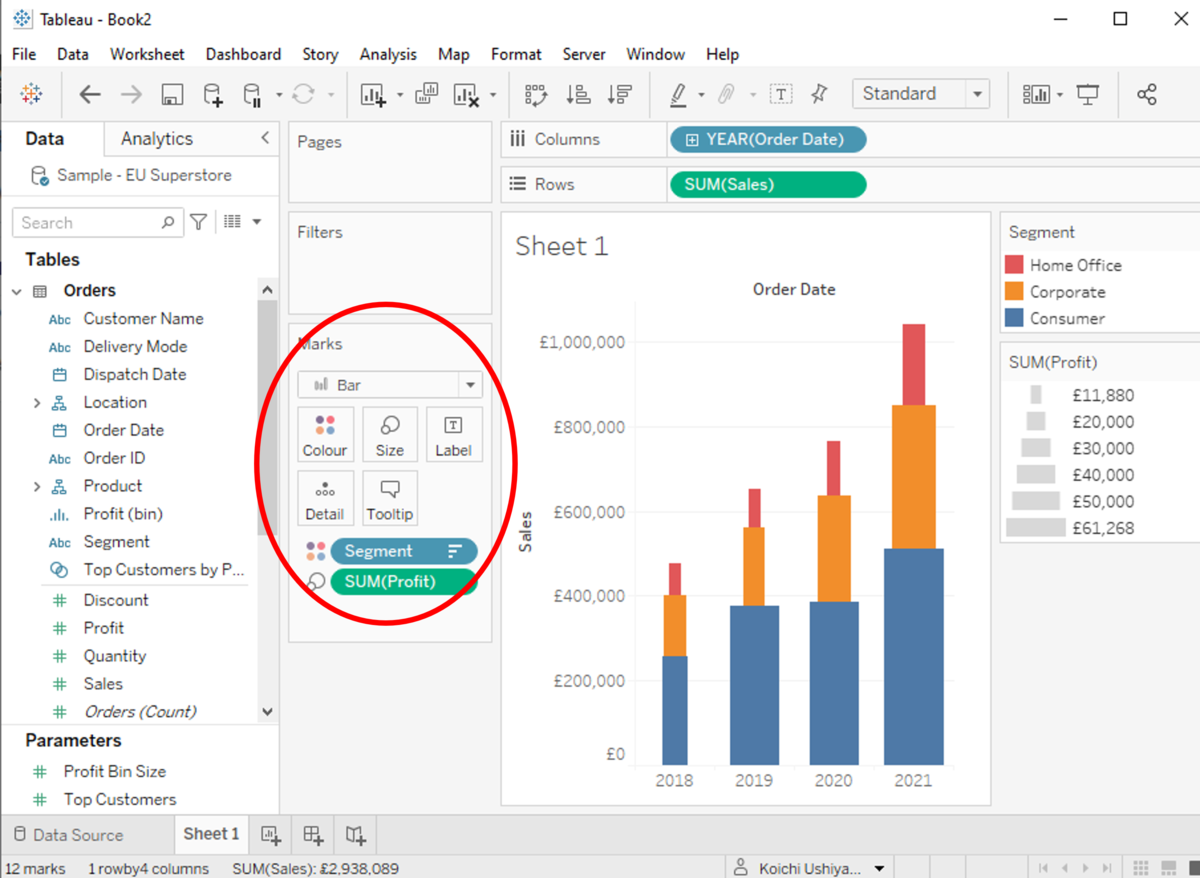Open Tooltip marks card
1200x878 pixels.
pyautogui.click(x=390, y=498)
